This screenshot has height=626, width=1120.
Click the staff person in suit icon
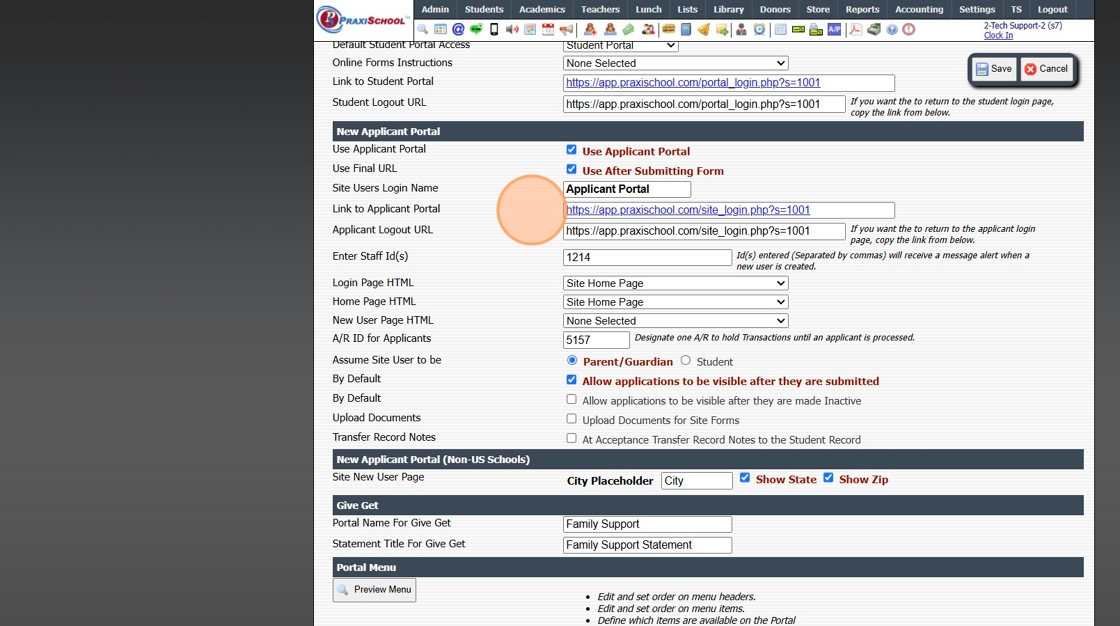point(741,29)
